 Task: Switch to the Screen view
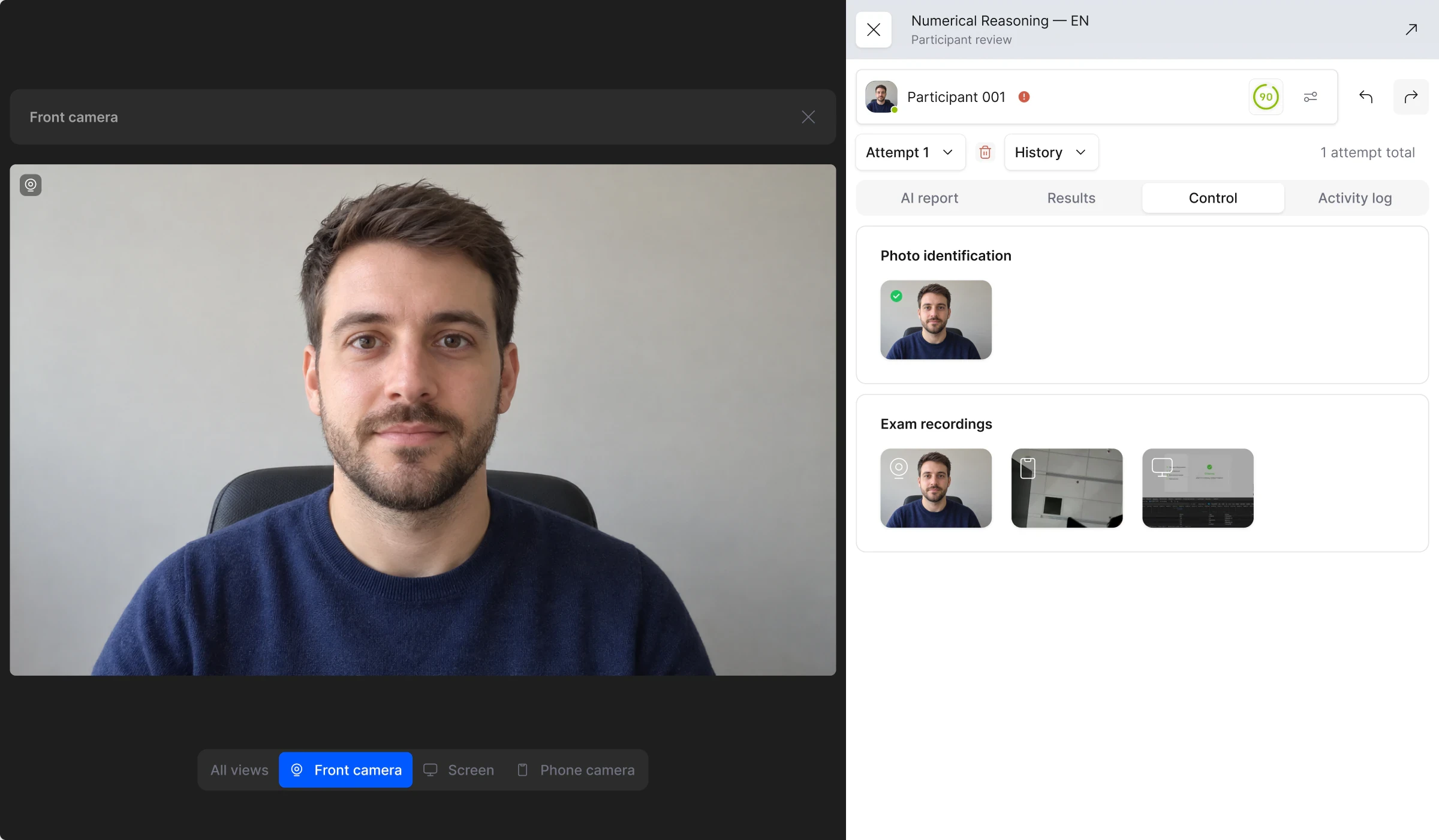[x=459, y=770]
